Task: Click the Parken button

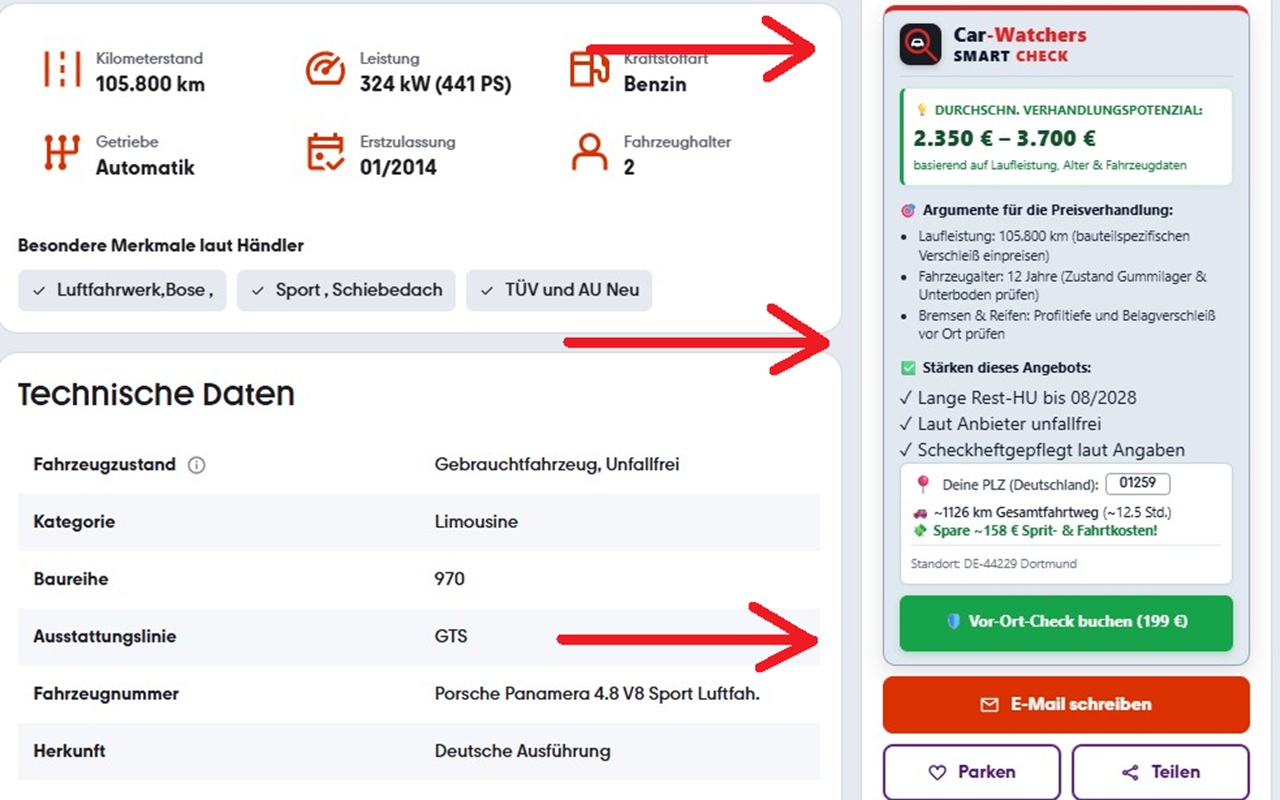Action: [x=972, y=772]
